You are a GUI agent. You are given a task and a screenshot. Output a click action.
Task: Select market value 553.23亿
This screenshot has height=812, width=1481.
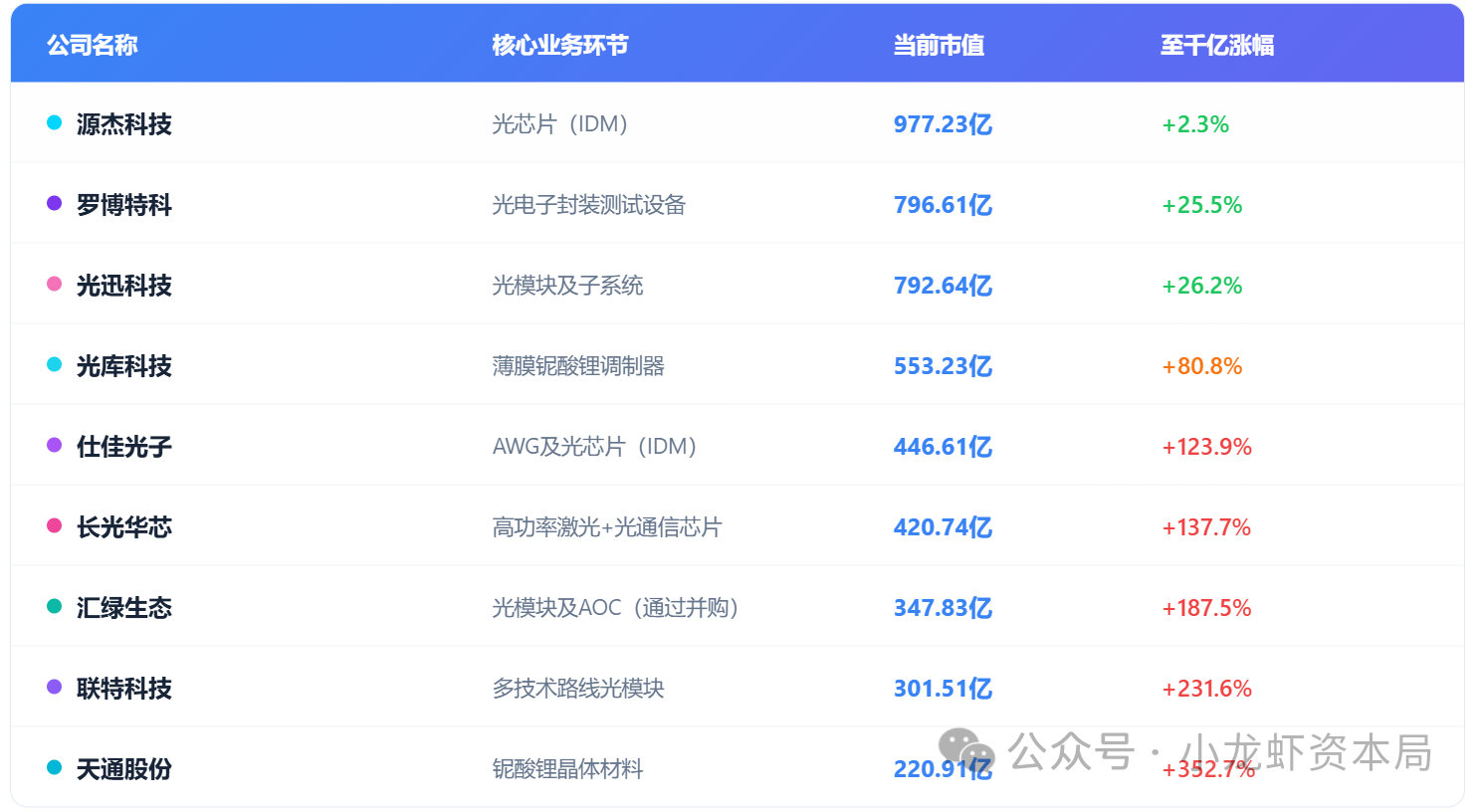point(943,366)
